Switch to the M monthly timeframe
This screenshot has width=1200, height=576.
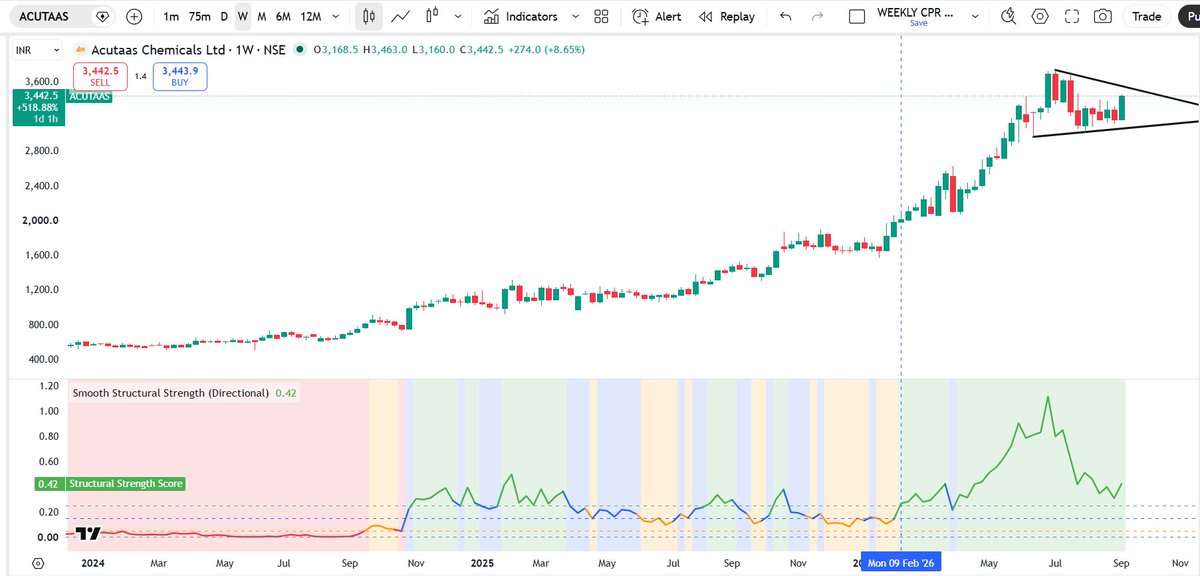[x=261, y=16]
